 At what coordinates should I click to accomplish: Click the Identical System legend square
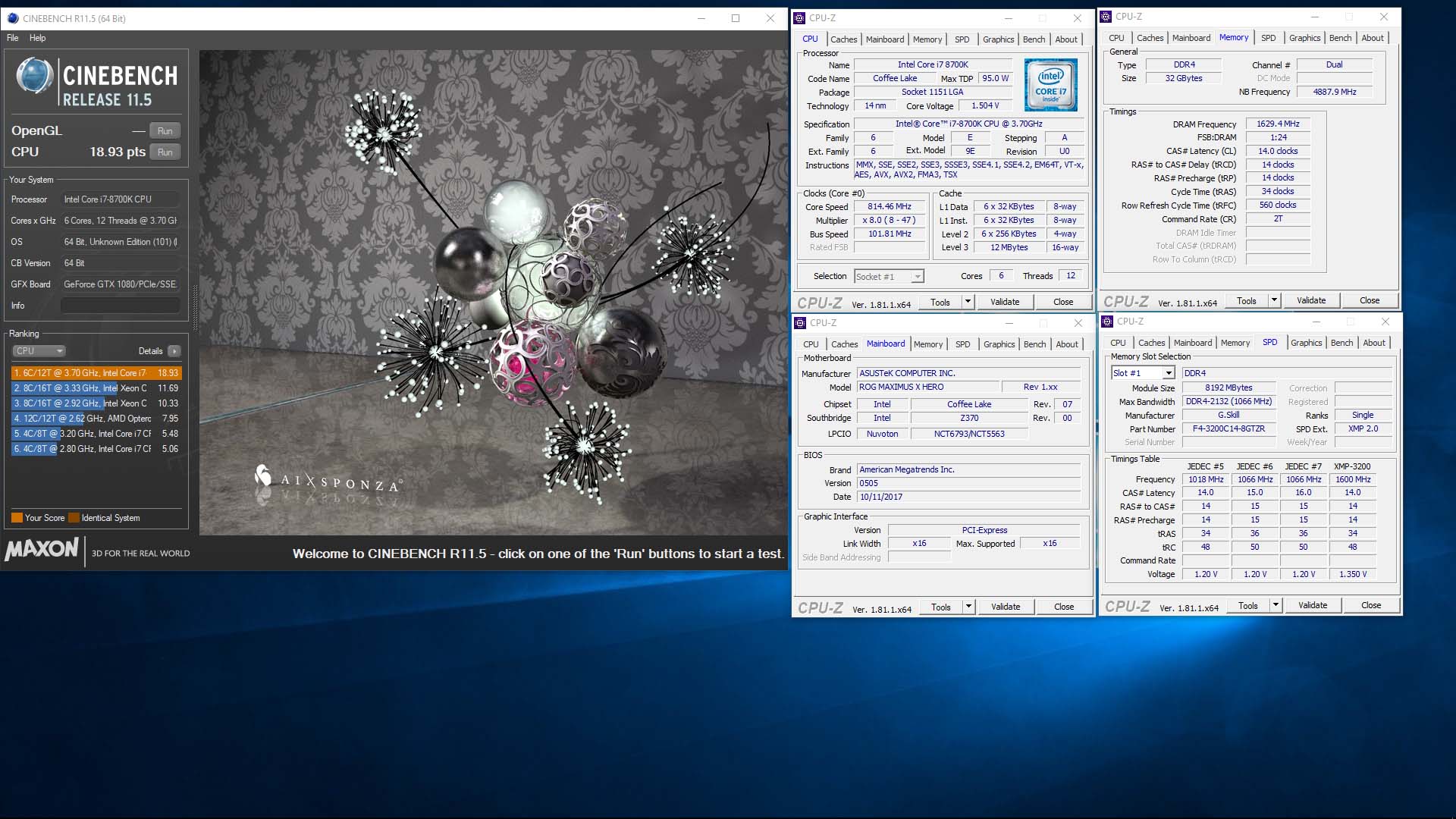pyautogui.click(x=74, y=518)
